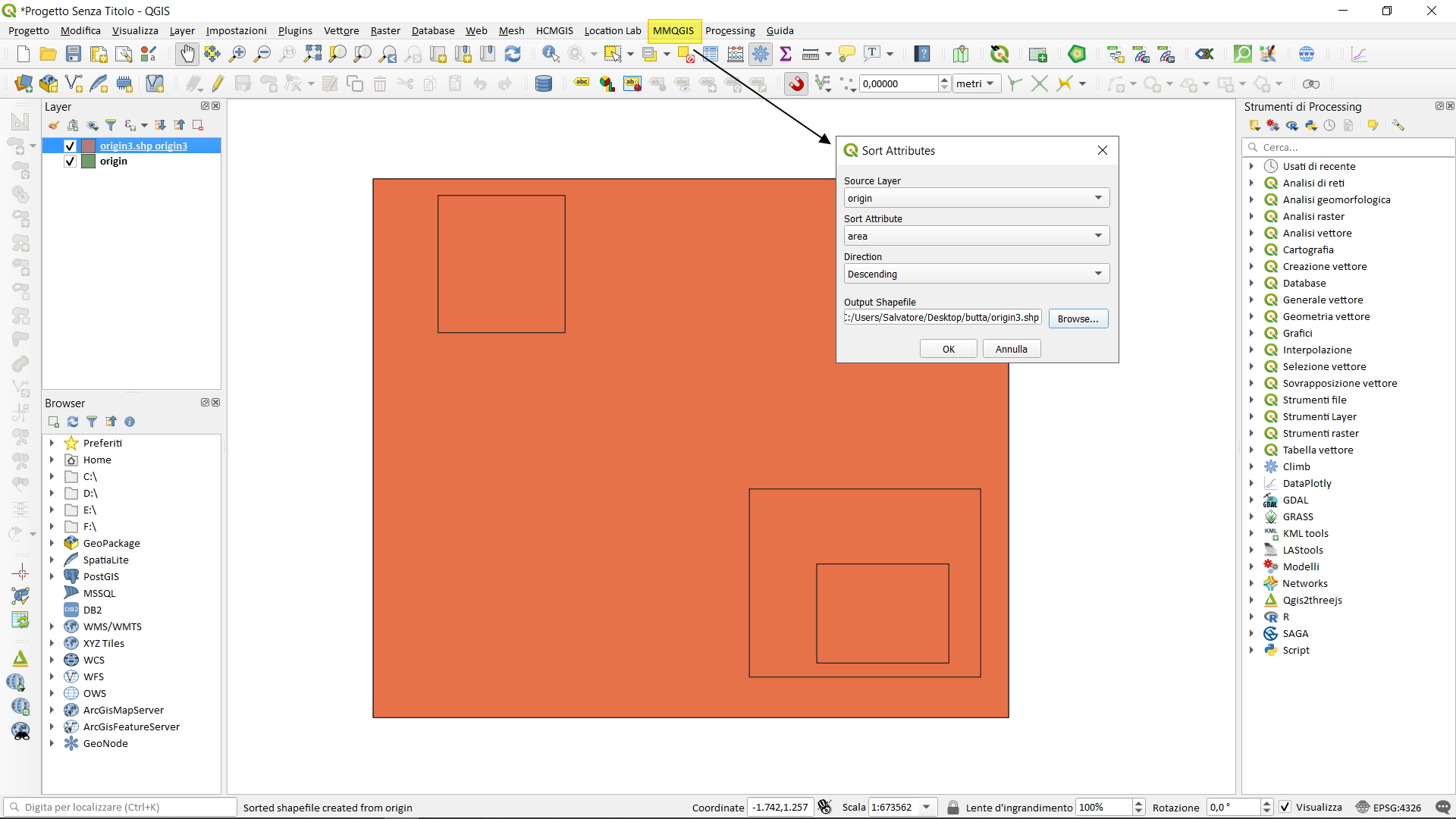Open the Vettore menu
The width and height of the screenshot is (1456, 819).
[x=340, y=30]
